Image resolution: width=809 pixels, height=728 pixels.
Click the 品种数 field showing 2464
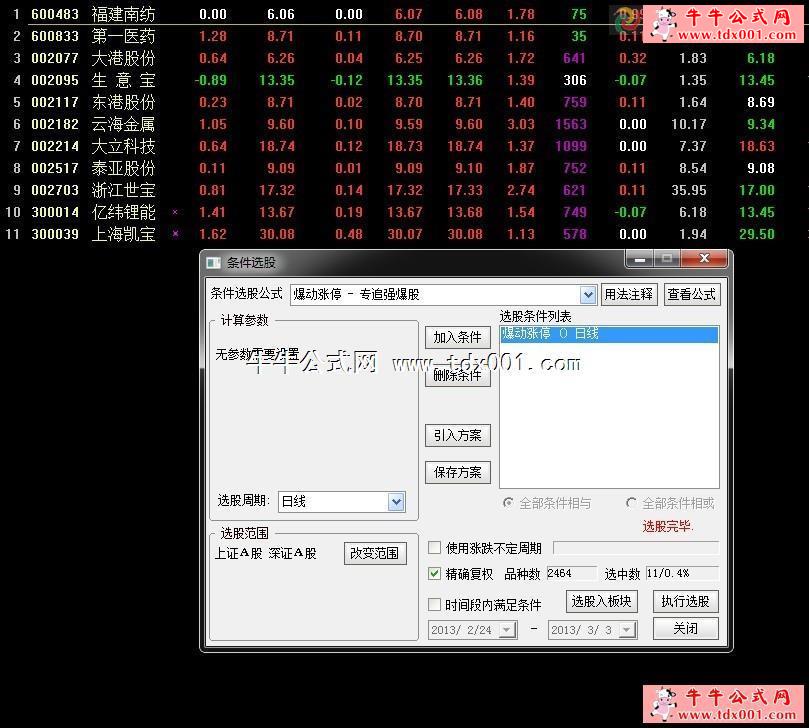pyautogui.click(x=571, y=573)
